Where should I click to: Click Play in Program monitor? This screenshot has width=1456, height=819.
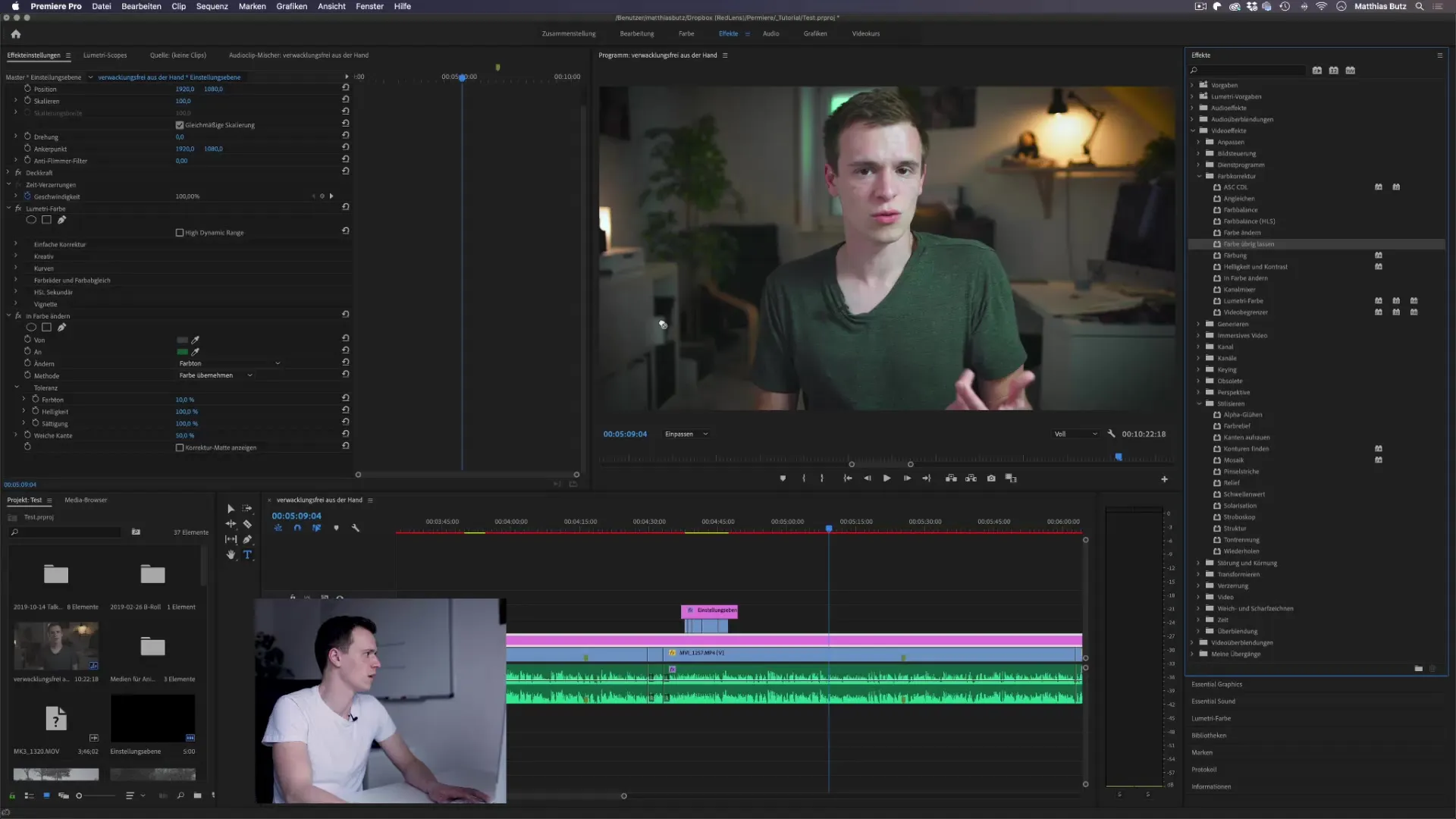pos(886,479)
